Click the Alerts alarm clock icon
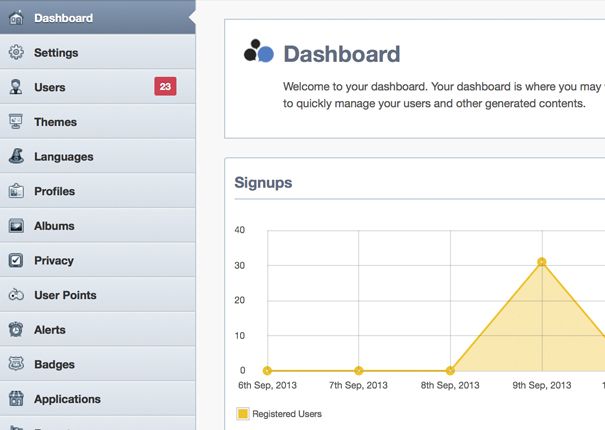Image resolution: width=605 pixels, height=430 pixels. tap(16, 330)
